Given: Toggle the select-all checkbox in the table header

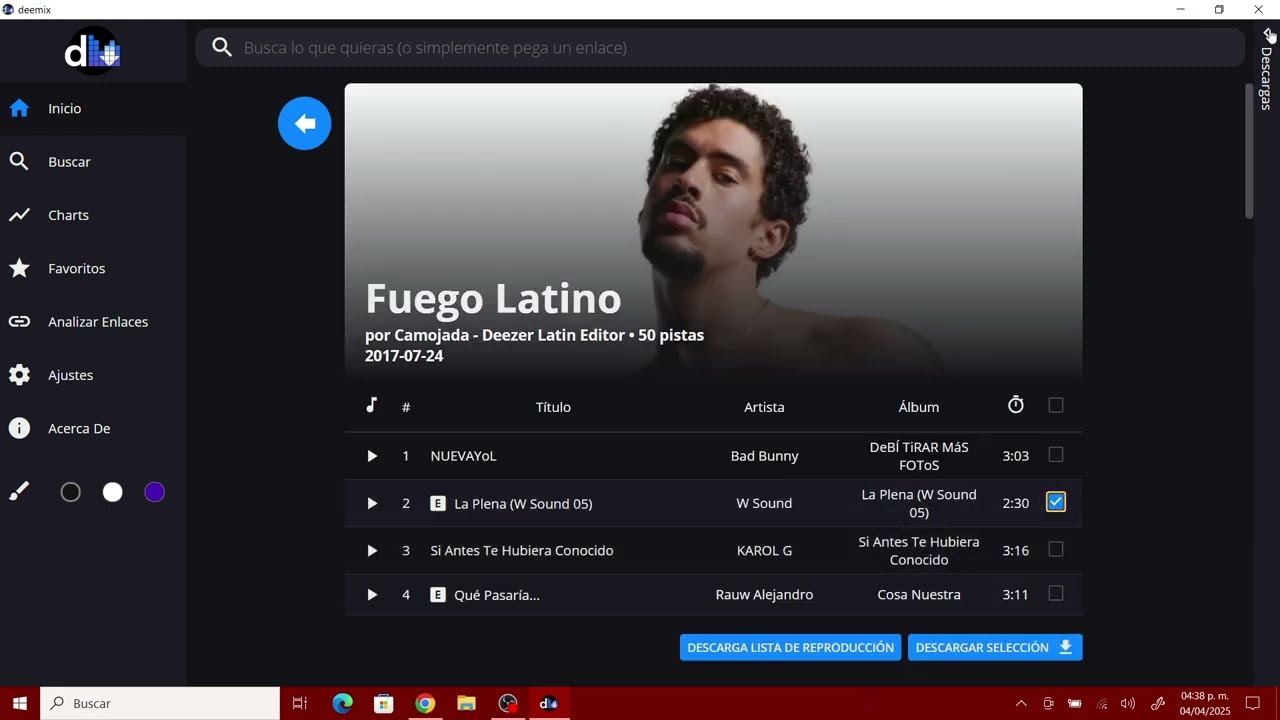Looking at the screenshot, I should point(1056,405).
